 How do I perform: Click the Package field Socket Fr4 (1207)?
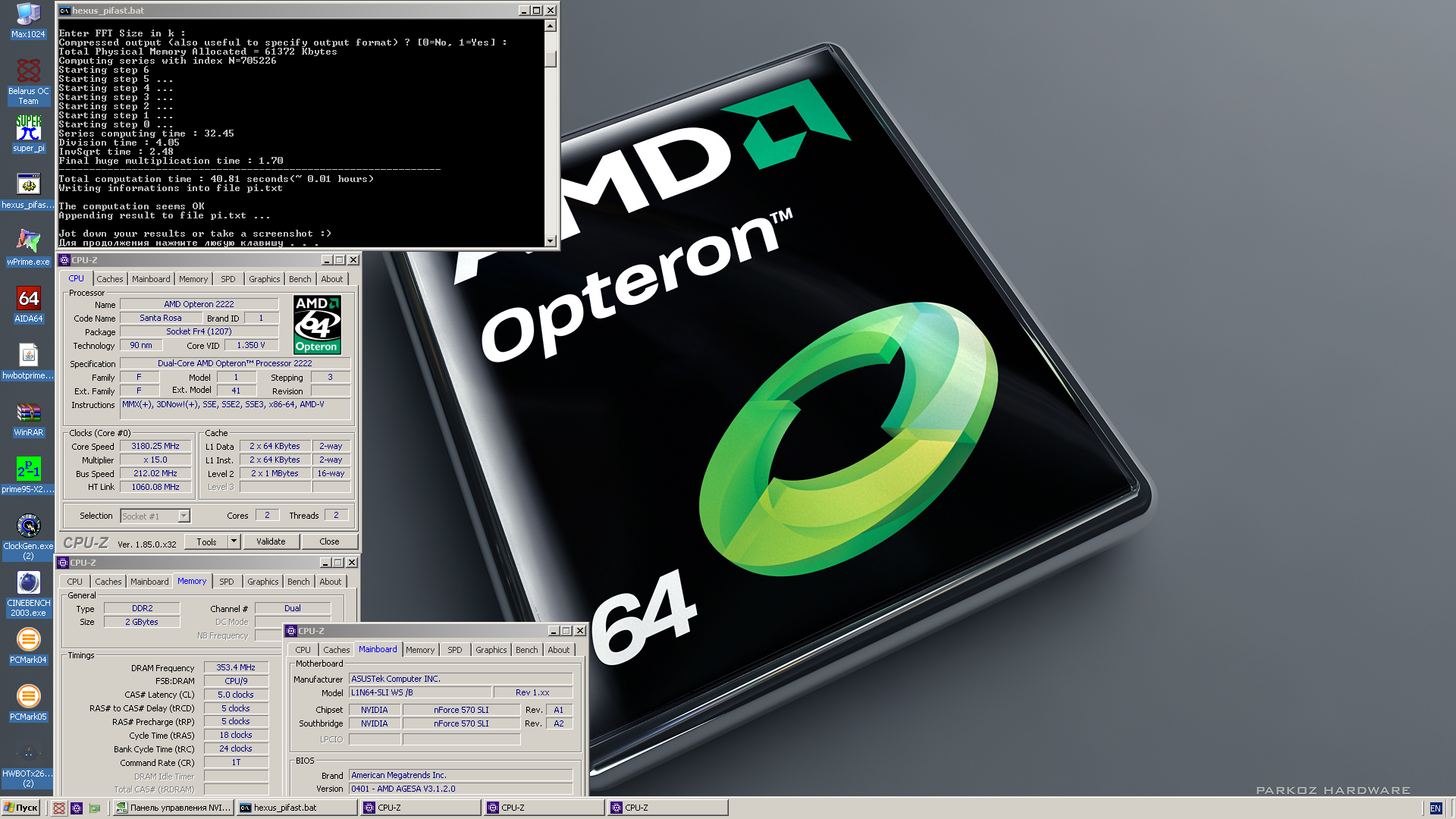(199, 331)
